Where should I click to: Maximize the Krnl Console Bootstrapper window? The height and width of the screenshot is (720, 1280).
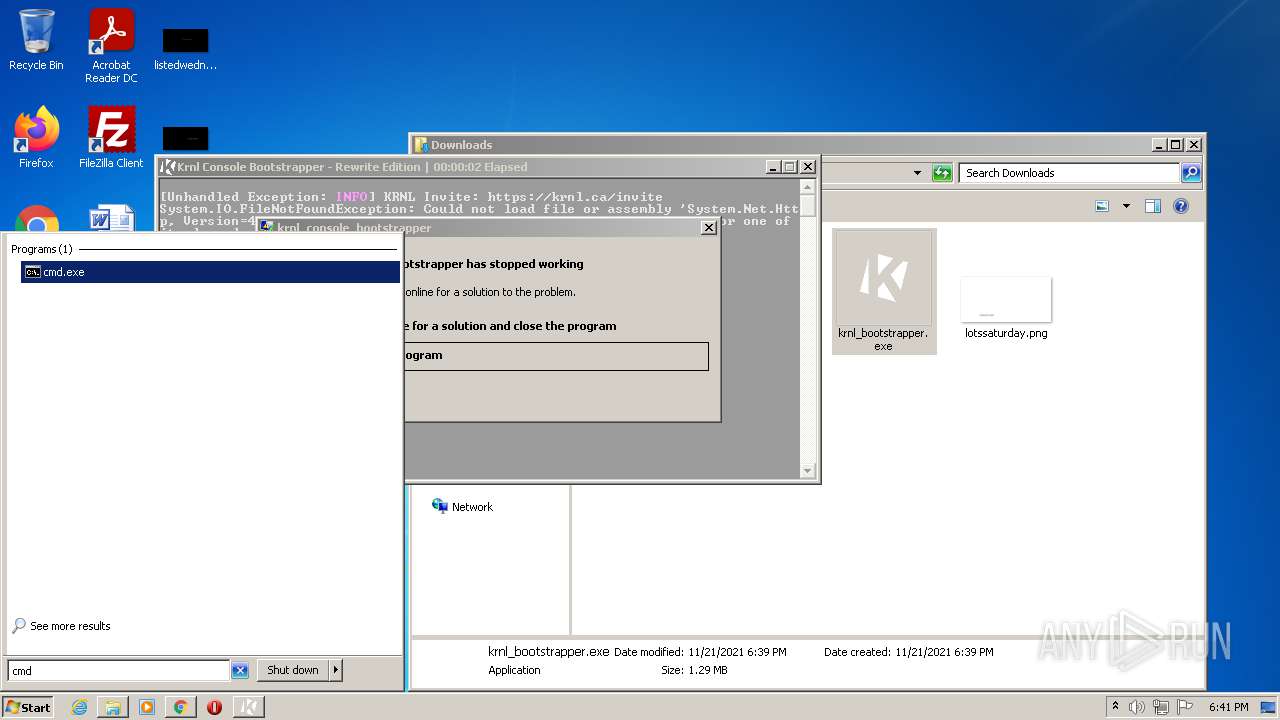[x=790, y=167]
